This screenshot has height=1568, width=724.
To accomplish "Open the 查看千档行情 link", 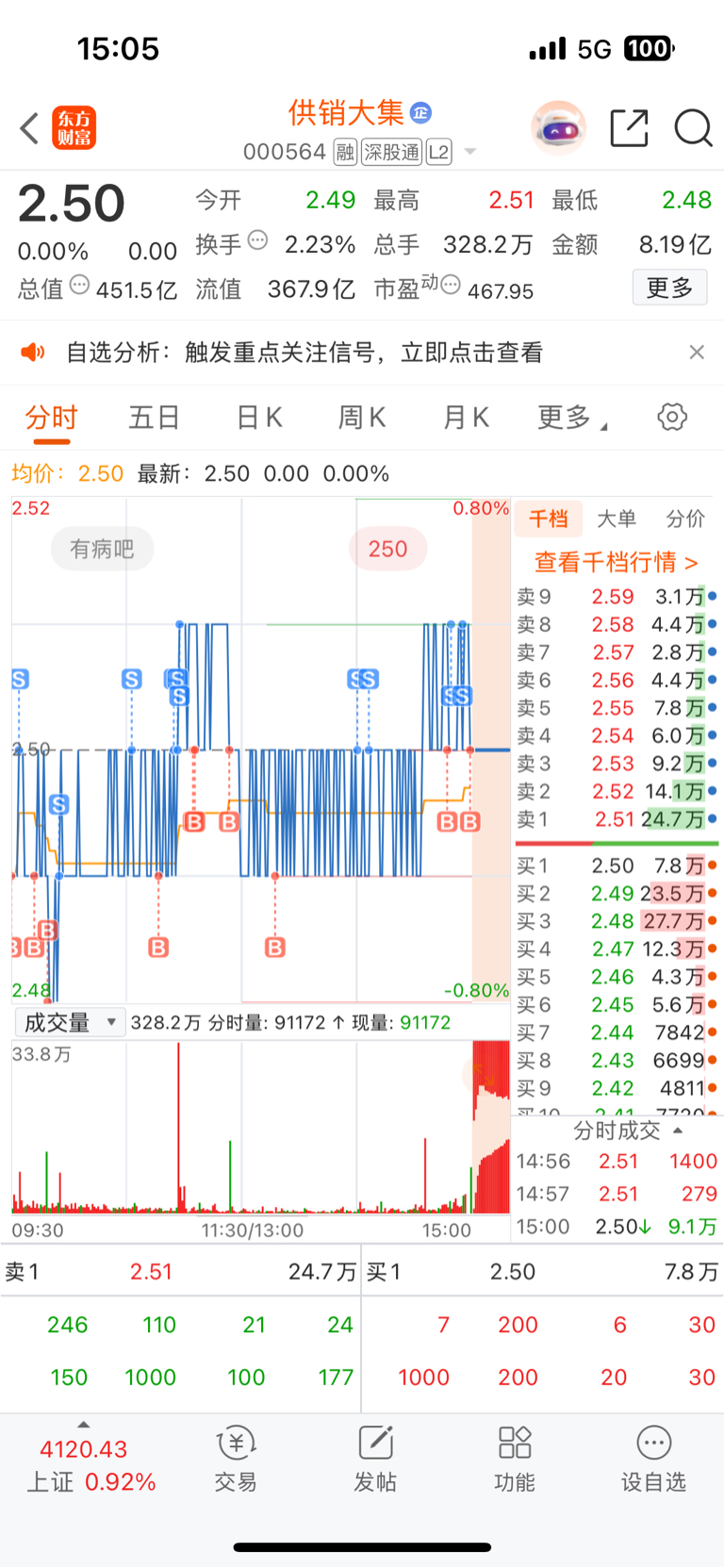I will pos(617,563).
